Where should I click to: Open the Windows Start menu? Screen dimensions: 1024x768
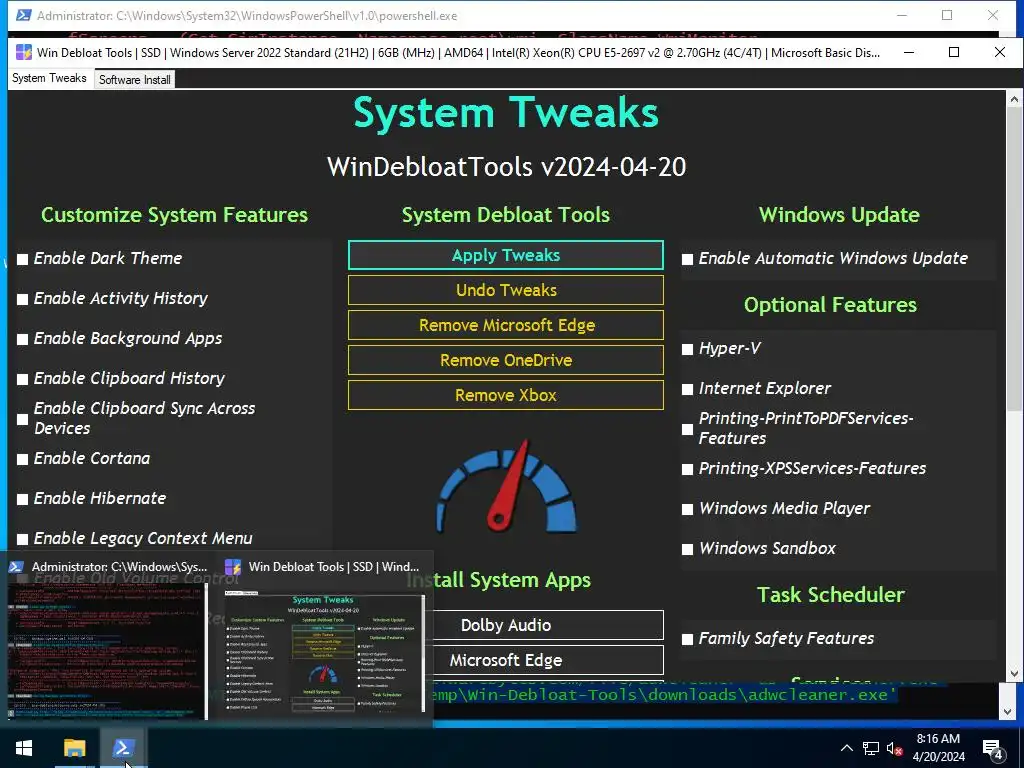(x=24, y=748)
